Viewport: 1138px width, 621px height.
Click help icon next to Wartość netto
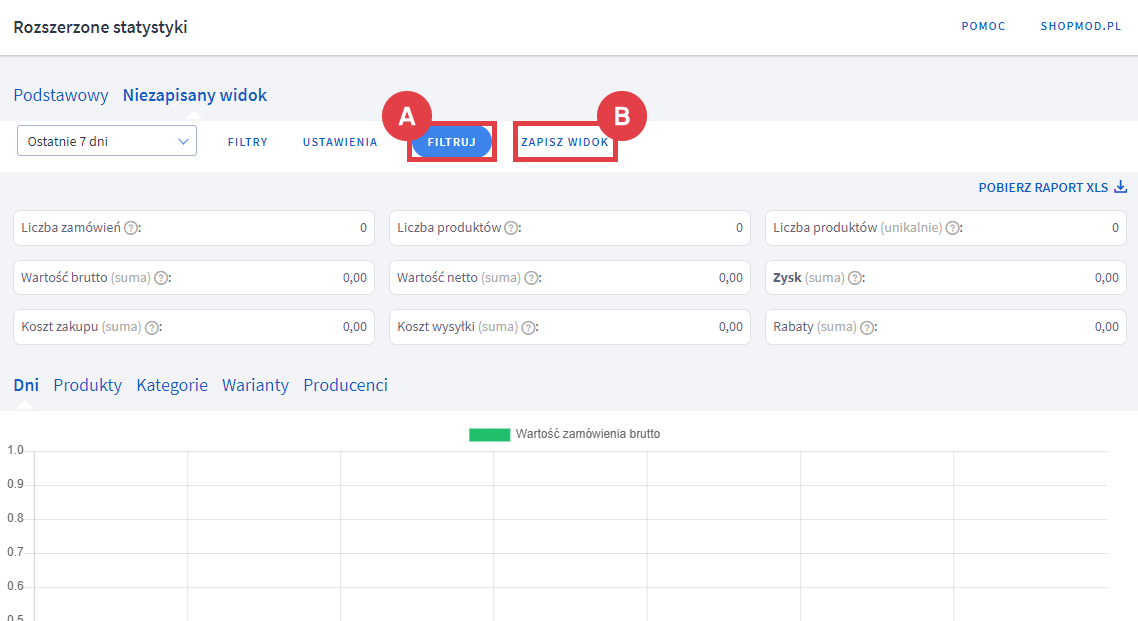(x=531, y=278)
